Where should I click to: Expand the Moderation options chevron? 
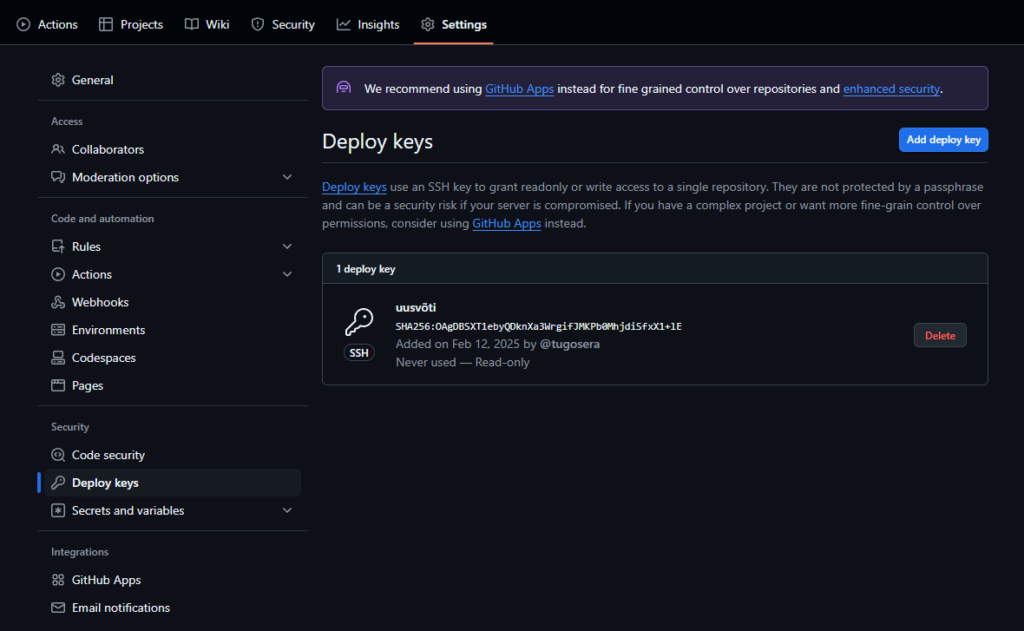point(287,177)
